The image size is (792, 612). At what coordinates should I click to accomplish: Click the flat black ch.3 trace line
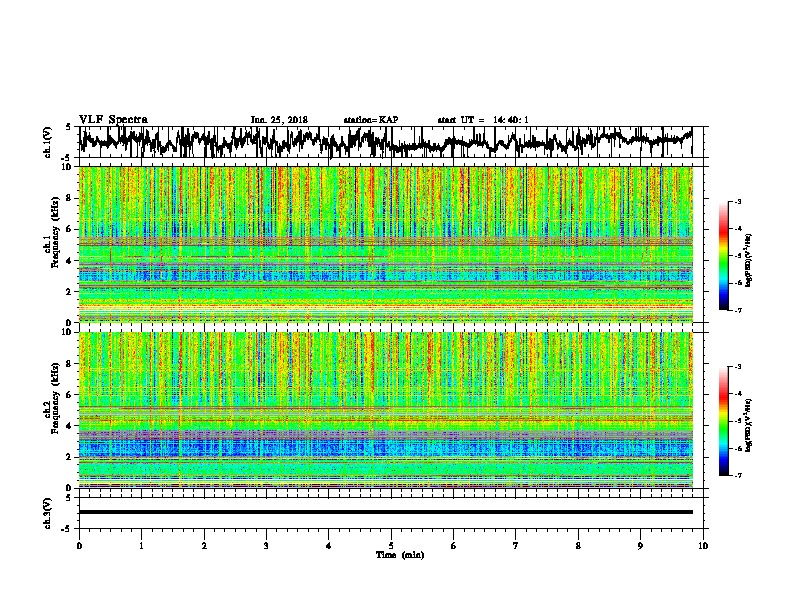(x=386, y=512)
